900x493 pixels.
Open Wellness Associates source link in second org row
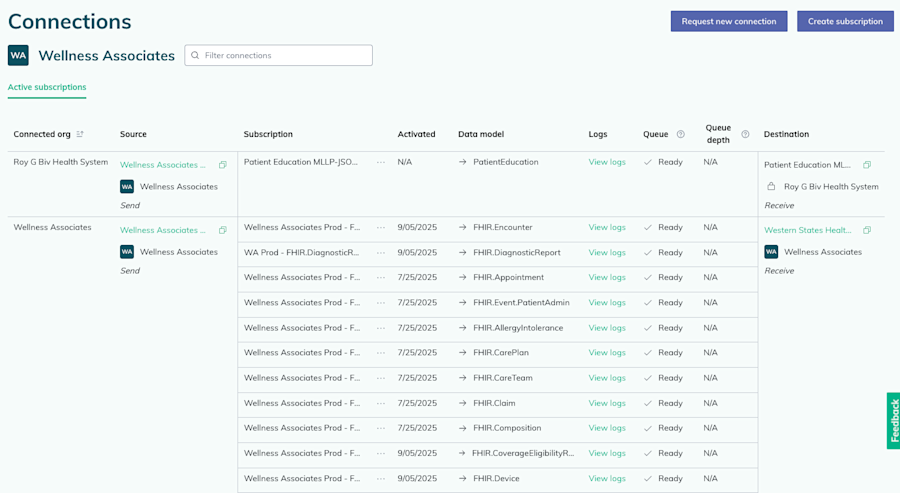[x=162, y=230]
